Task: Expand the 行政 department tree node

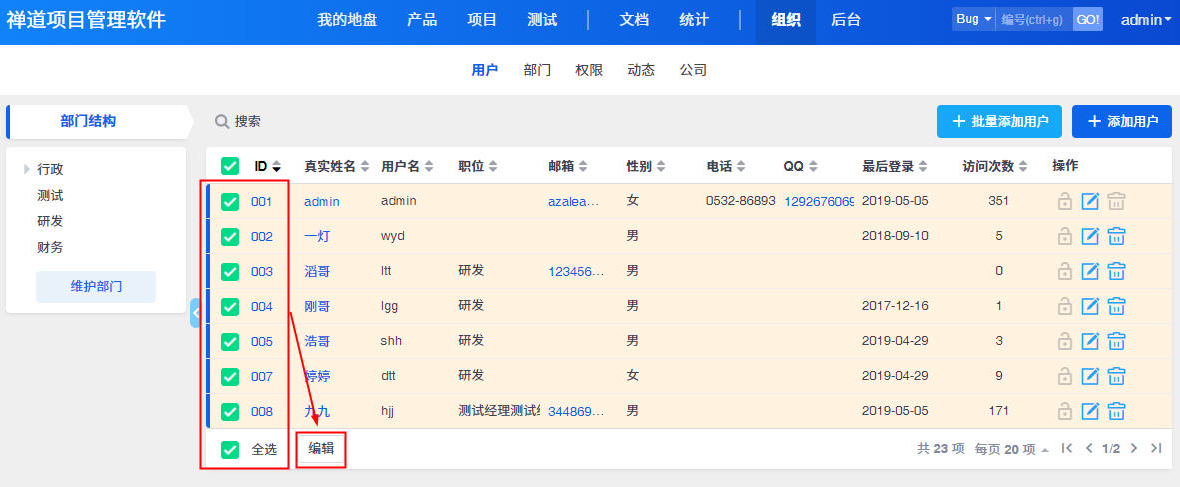Action: [27, 169]
